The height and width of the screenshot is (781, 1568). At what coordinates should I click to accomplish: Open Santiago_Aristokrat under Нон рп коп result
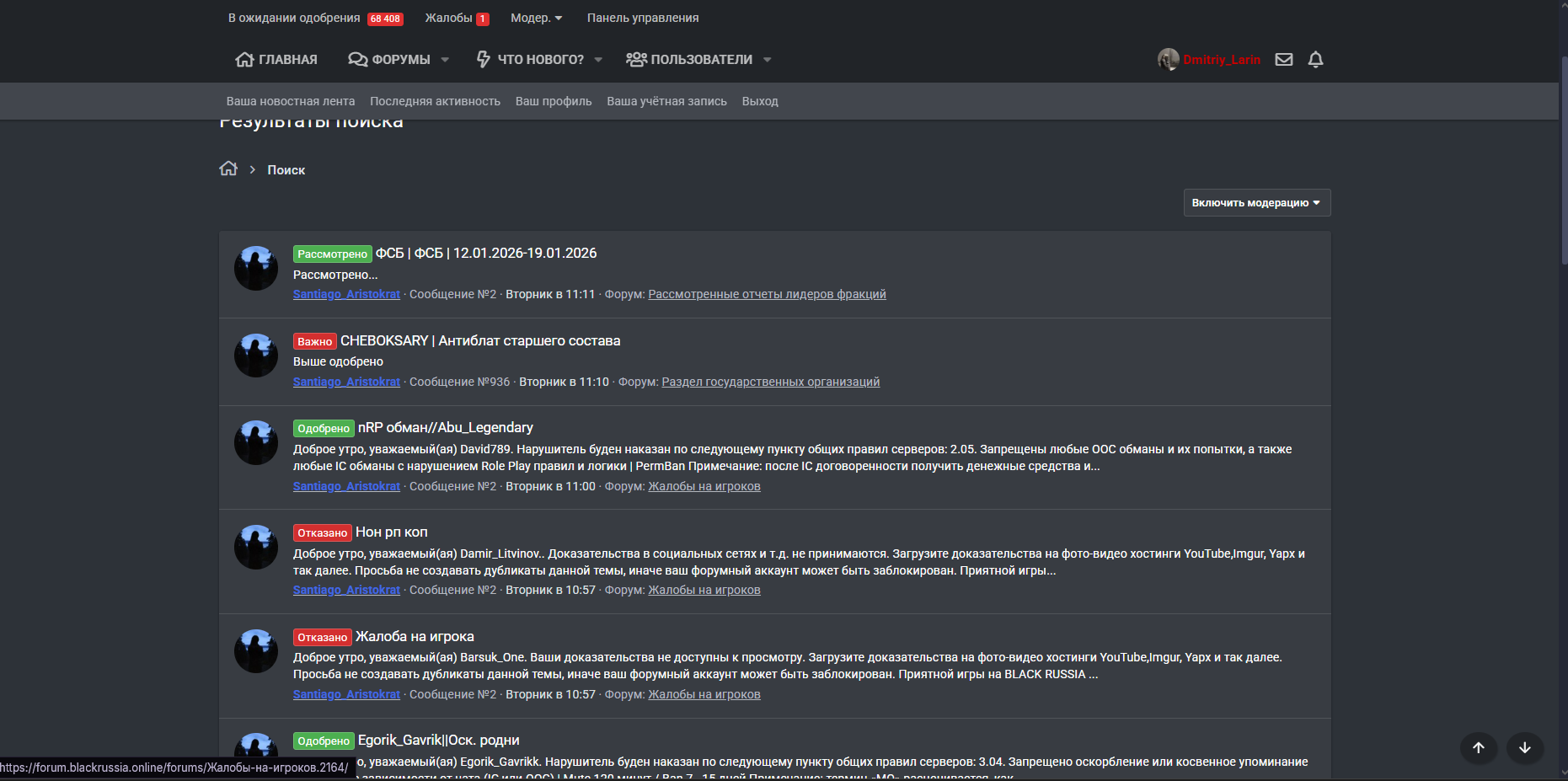pos(346,590)
